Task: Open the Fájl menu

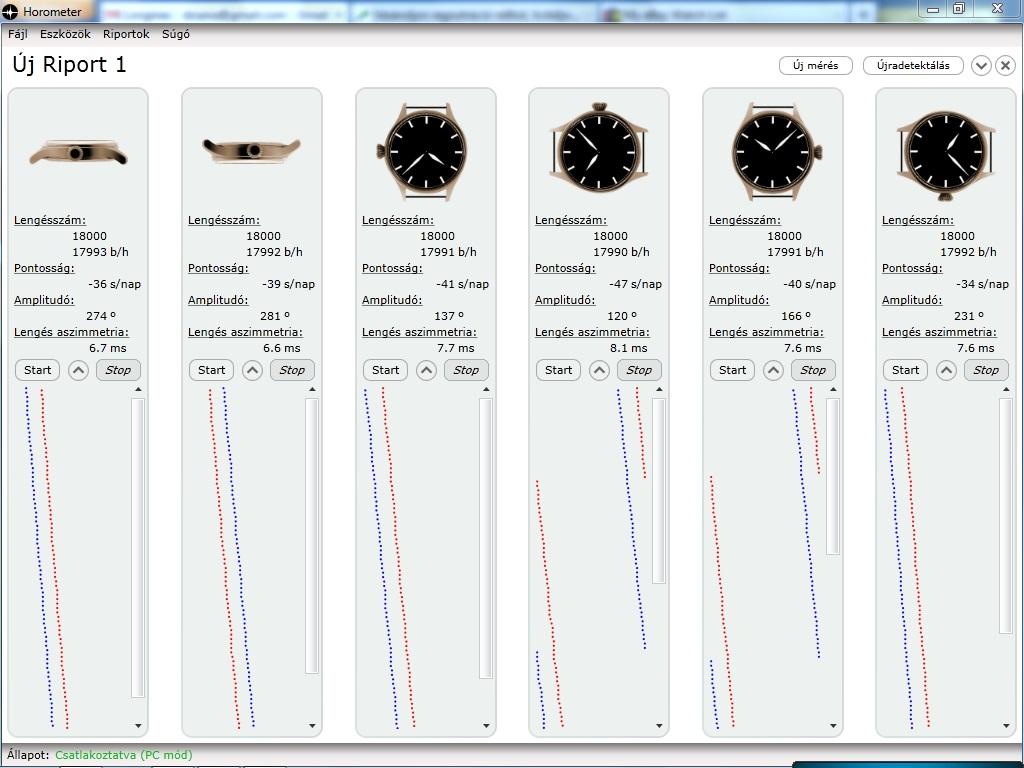Action: pyautogui.click(x=18, y=34)
